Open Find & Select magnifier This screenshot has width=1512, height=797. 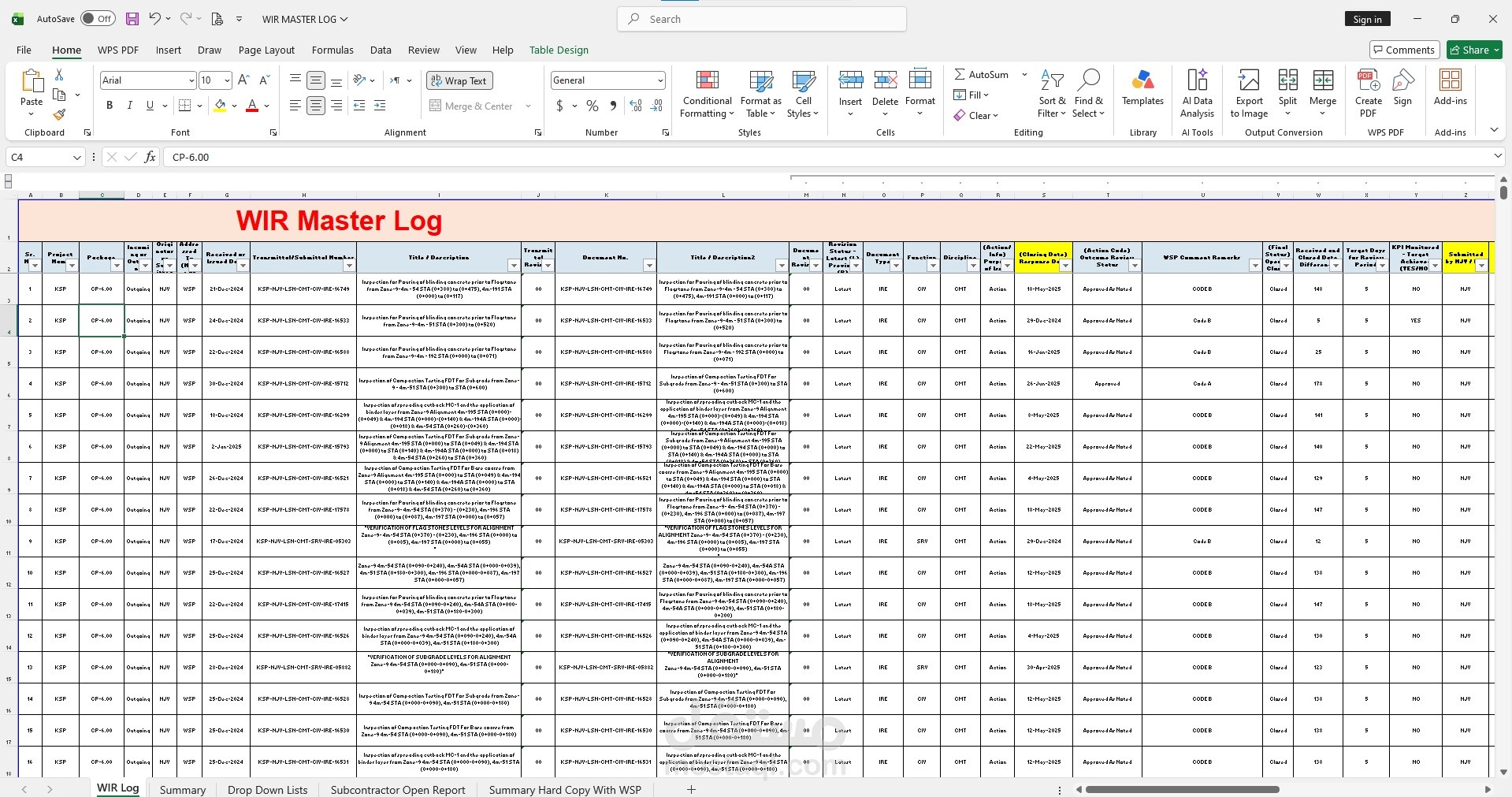[1089, 94]
